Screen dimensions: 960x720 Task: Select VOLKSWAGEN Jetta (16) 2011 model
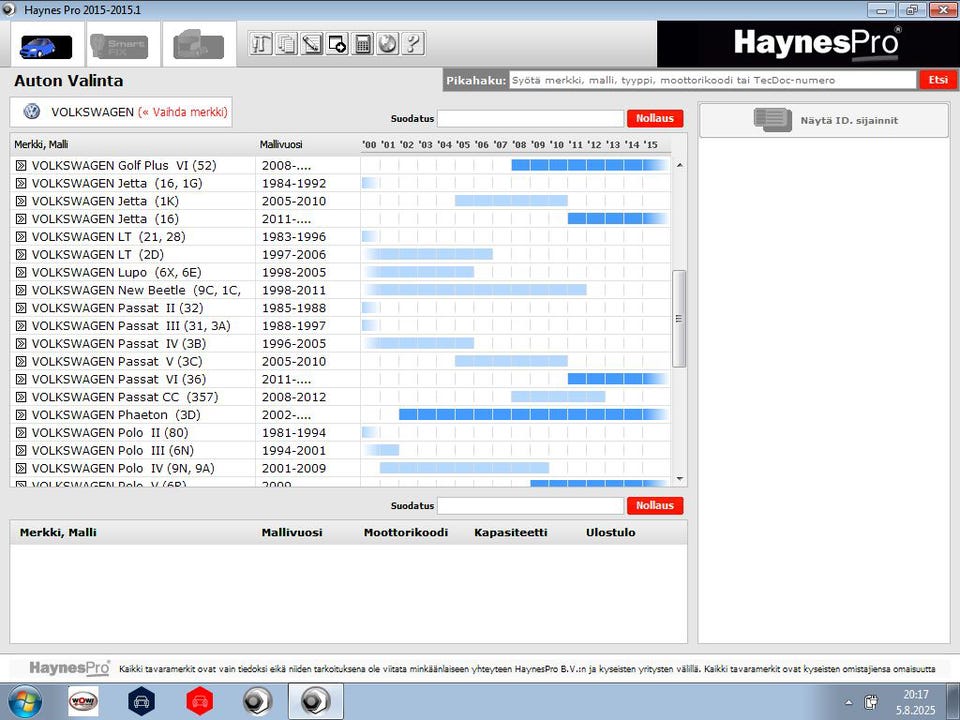click(105, 219)
